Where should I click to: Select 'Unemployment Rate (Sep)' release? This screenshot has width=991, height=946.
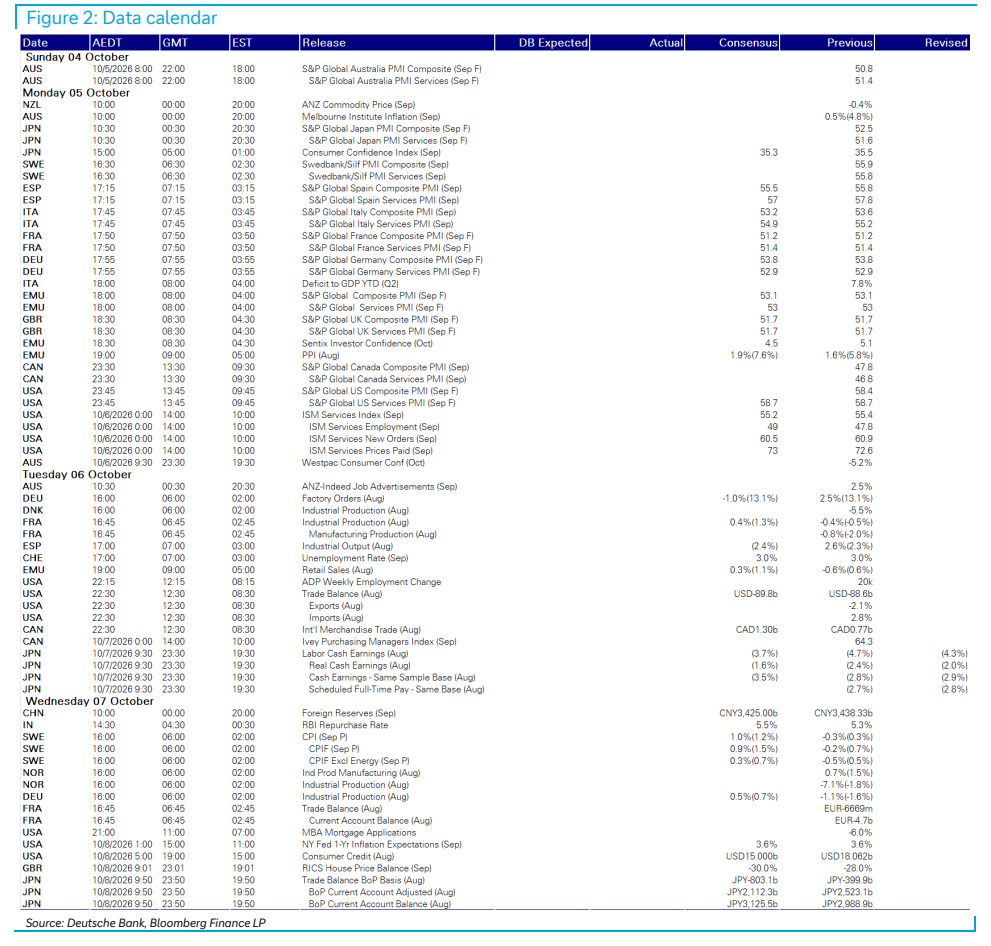click(x=355, y=558)
